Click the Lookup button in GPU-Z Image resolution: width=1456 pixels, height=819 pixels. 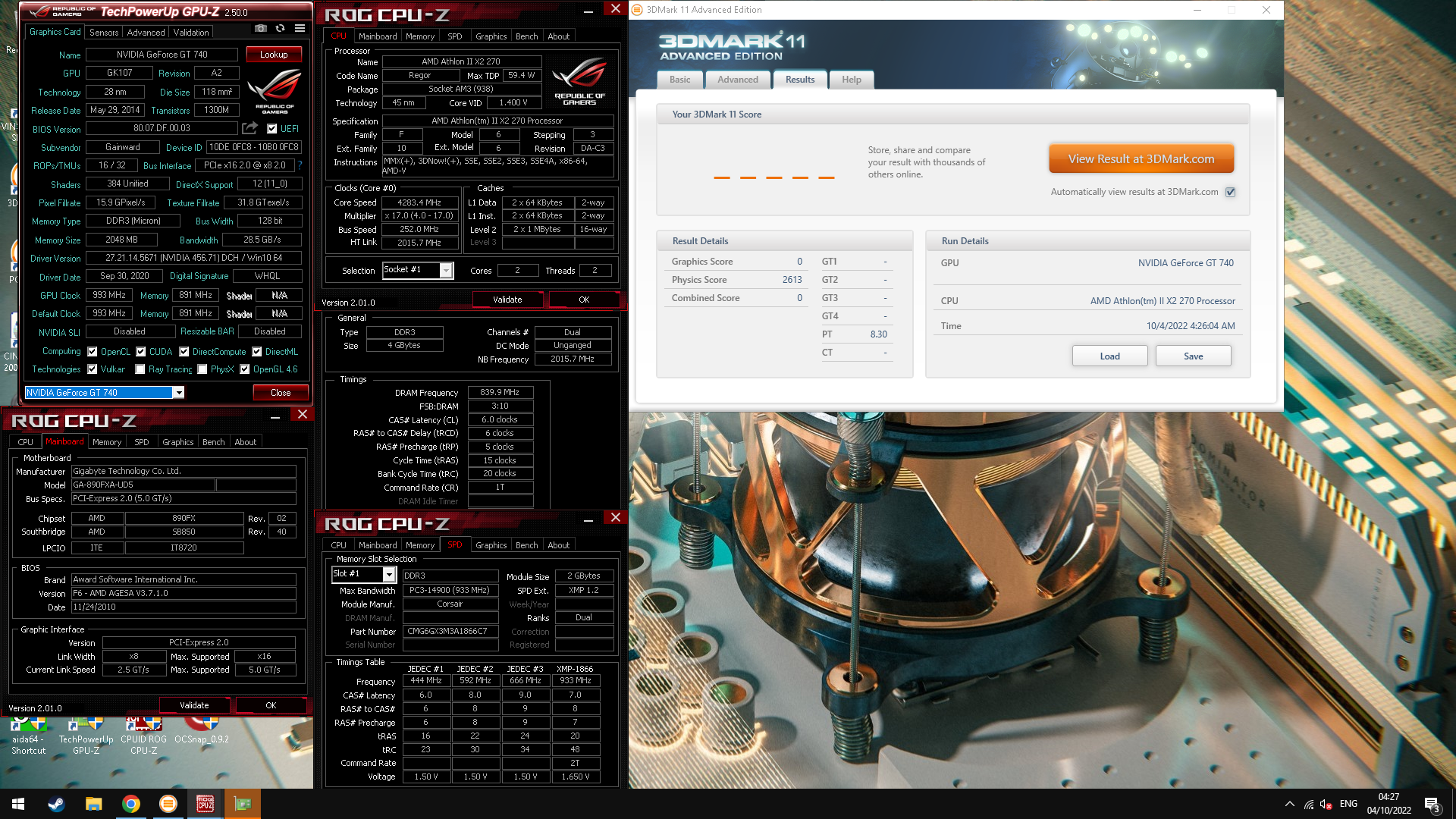[274, 55]
